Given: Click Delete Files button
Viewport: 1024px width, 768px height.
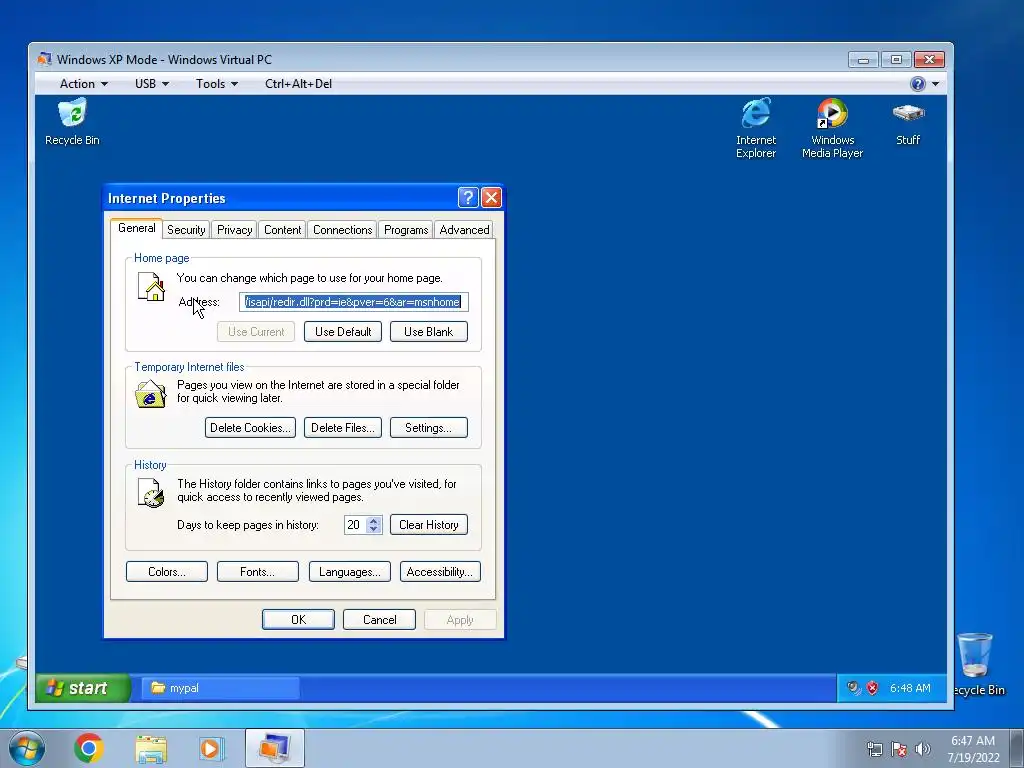Looking at the screenshot, I should (x=343, y=428).
